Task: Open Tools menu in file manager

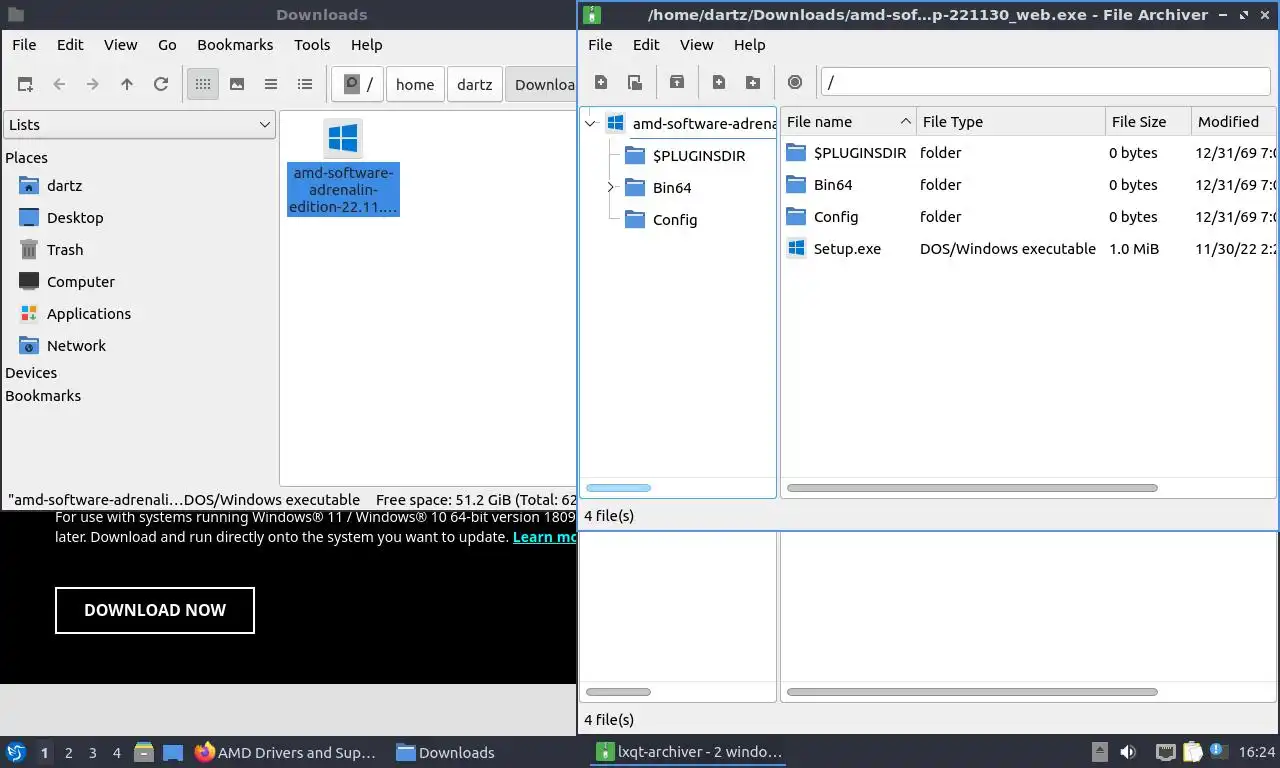Action: pos(312,45)
